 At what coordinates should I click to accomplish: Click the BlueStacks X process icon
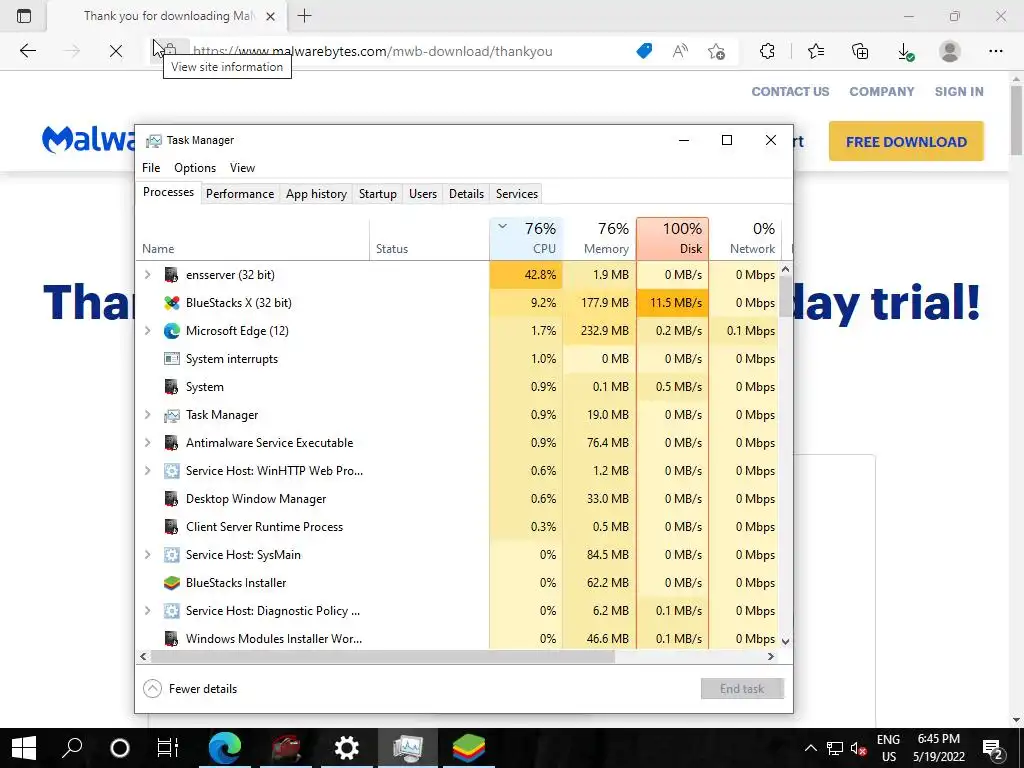click(x=171, y=303)
